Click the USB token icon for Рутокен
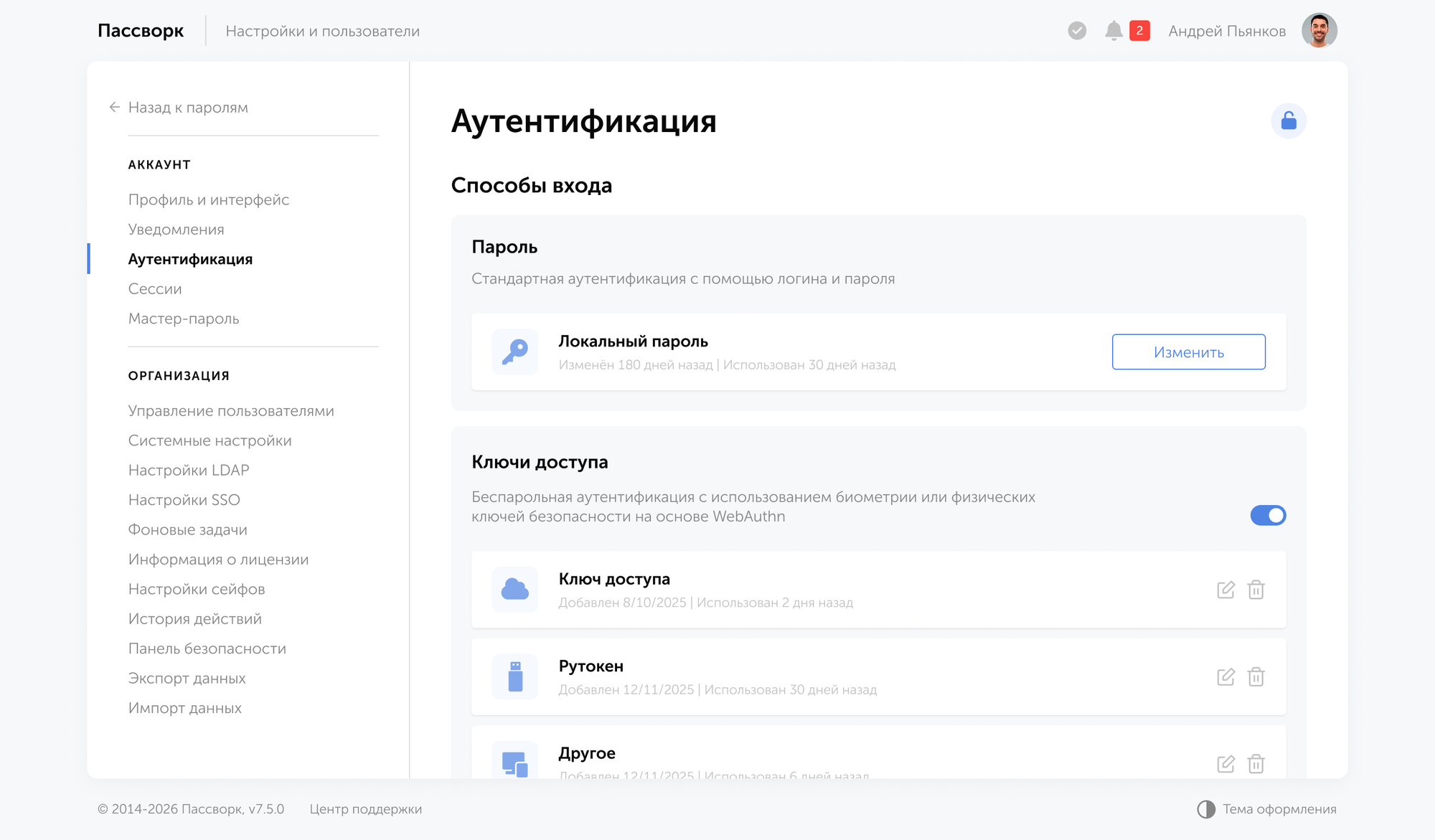 coord(514,676)
